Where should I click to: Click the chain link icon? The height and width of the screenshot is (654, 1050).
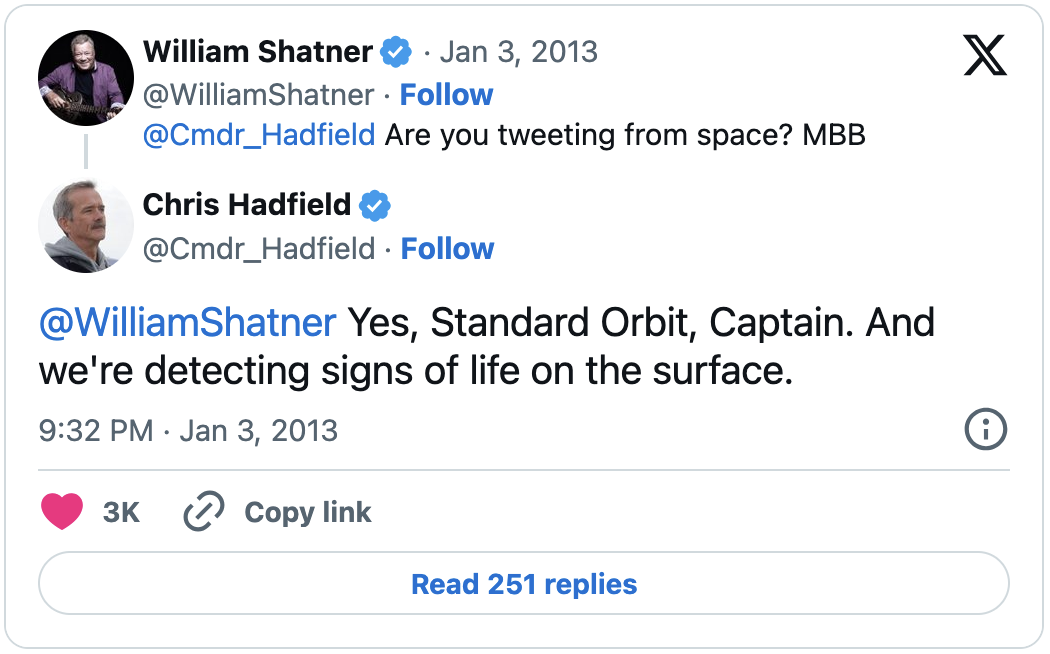pyautogui.click(x=204, y=511)
